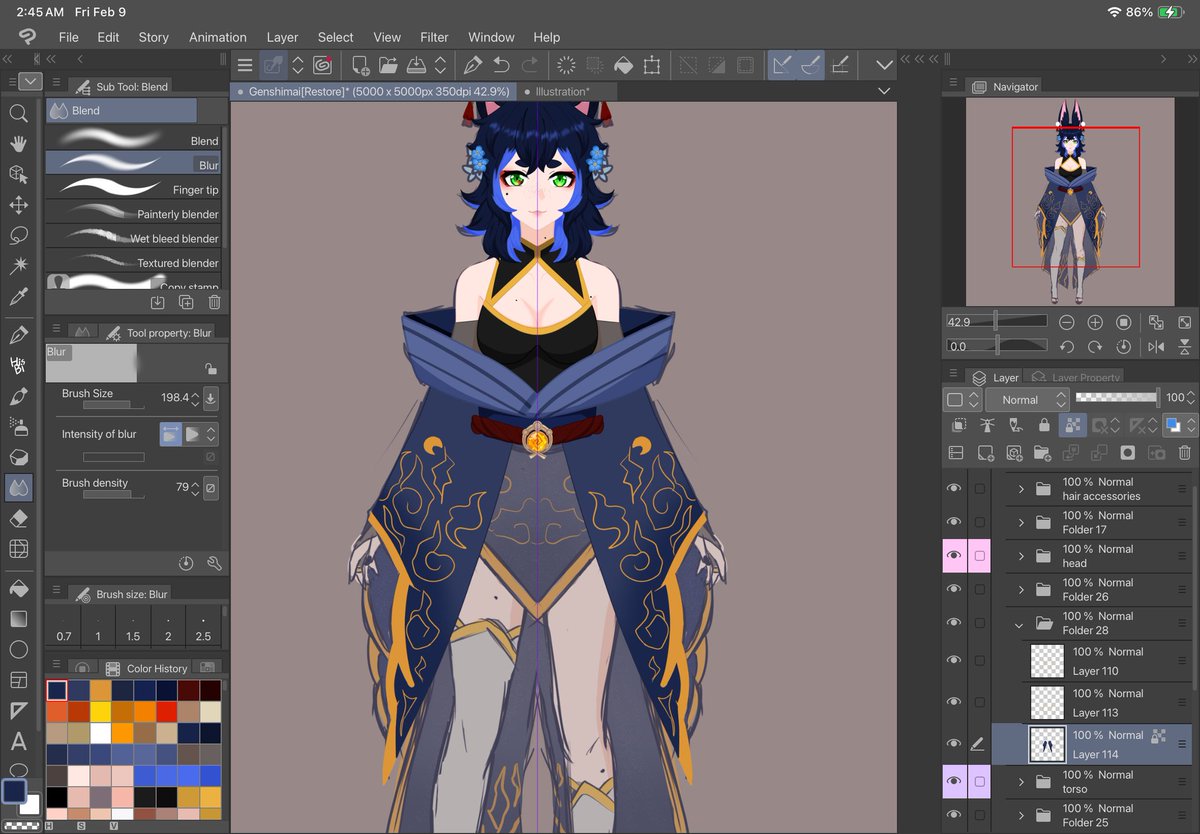The height and width of the screenshot is (834, 1200).
Task: Expand the hair accessories folder
Action: click(x=1021, y=489)
